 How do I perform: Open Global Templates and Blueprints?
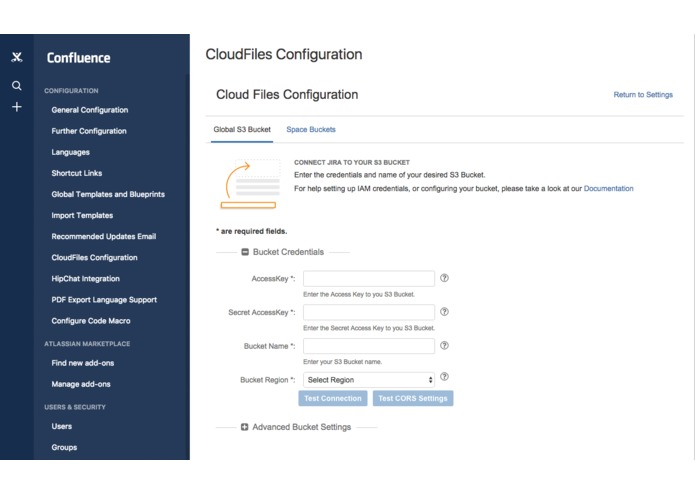(x=108, y=194)
